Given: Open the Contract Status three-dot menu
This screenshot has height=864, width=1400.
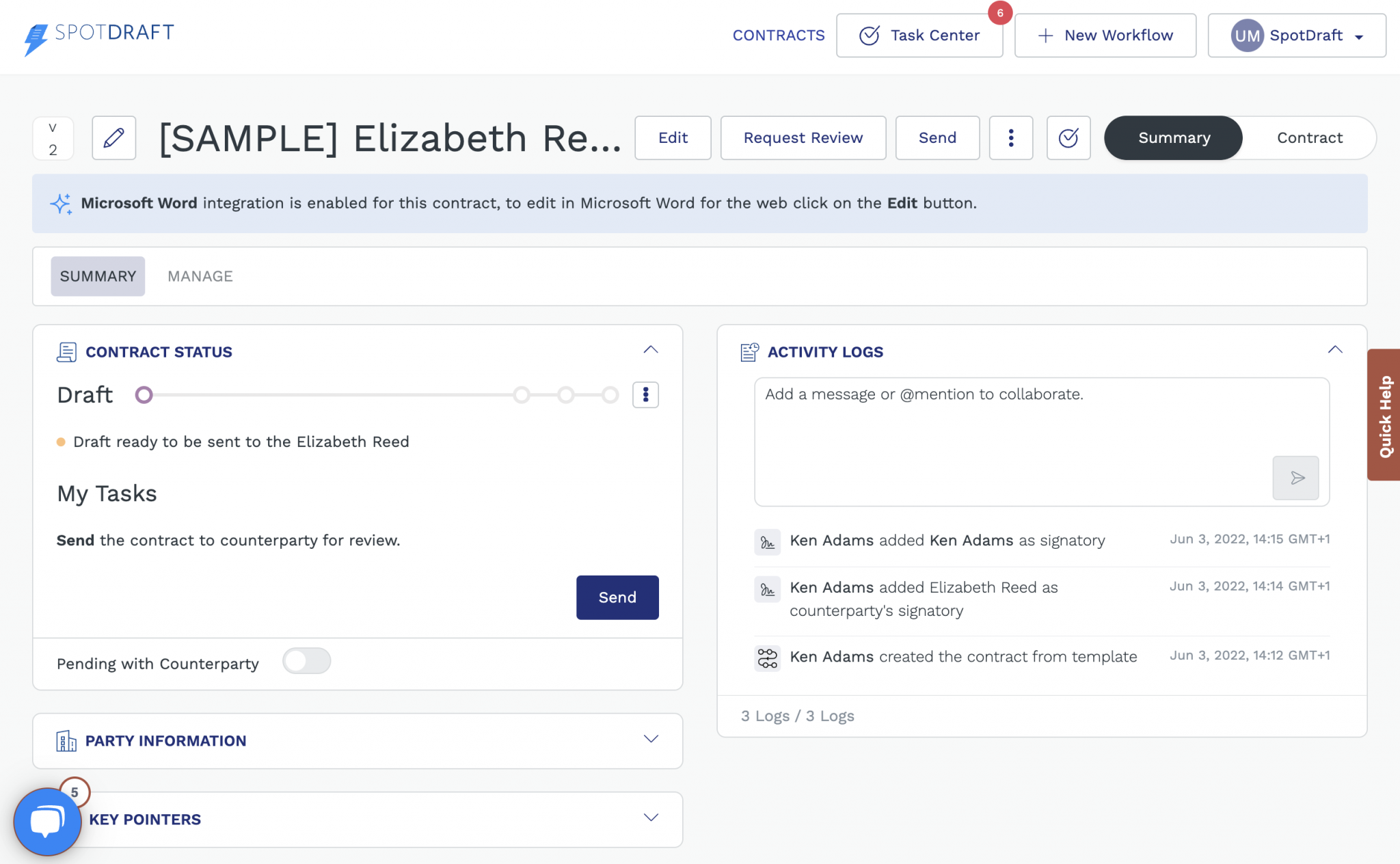Looking at the screenshot, I should [645, 395].
